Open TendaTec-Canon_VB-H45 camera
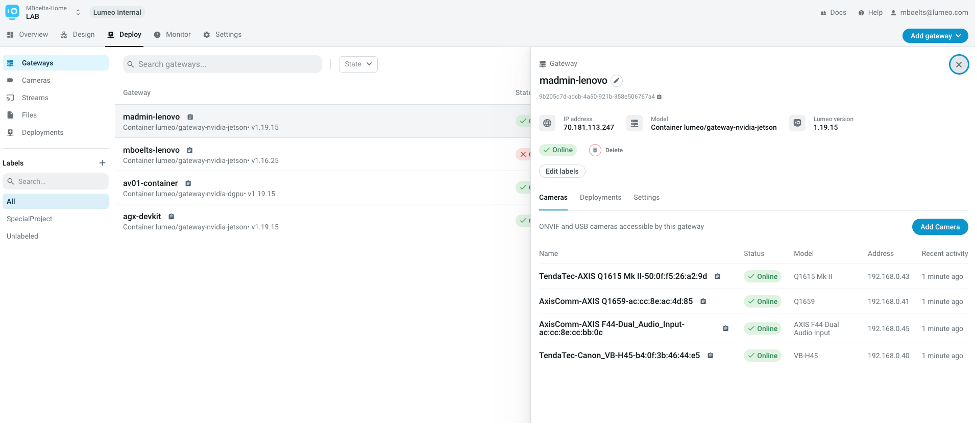The height and width of the screenshot is (424, 977). tap(619, 355)
